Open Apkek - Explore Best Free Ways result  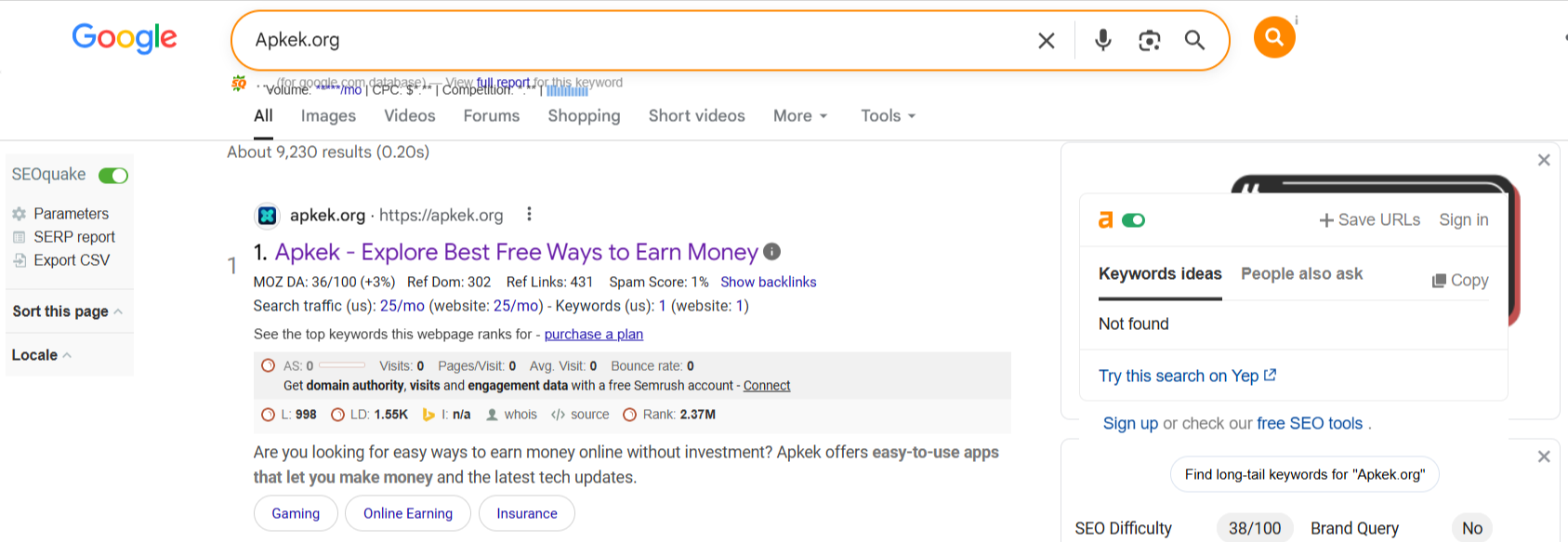click(x=517, y=252)
